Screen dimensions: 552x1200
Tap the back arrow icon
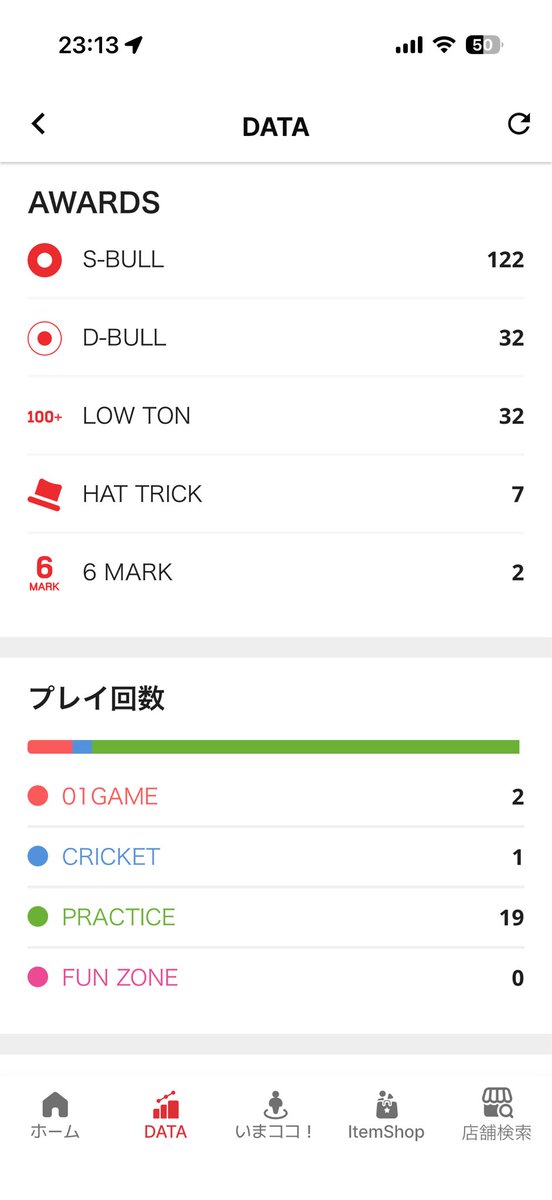(38, 124)
